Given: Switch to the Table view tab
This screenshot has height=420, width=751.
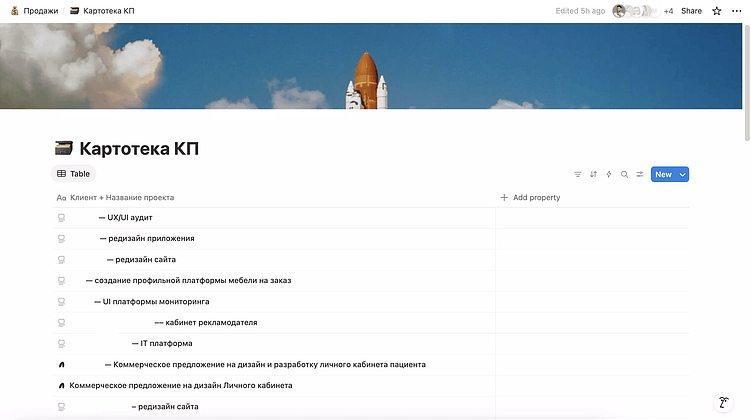Looking at the screenshot, I should coord(73,174).
